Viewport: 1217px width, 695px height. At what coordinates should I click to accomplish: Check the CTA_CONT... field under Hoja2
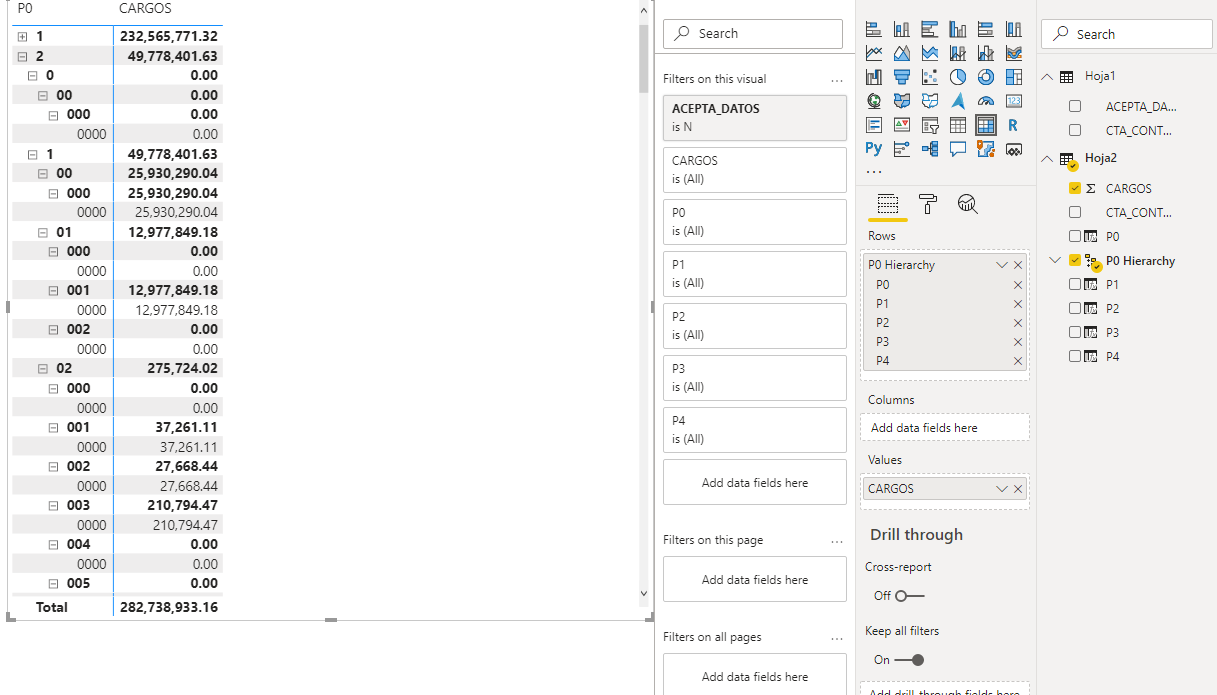pyautogui.click(x=1075, y=212)
